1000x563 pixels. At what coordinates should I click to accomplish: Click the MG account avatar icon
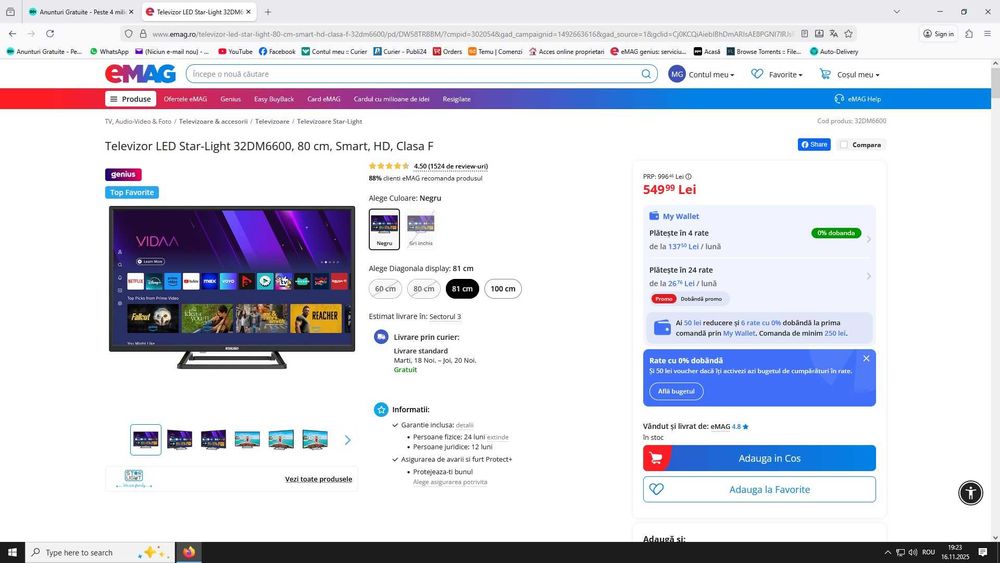(x=677, y=74)
